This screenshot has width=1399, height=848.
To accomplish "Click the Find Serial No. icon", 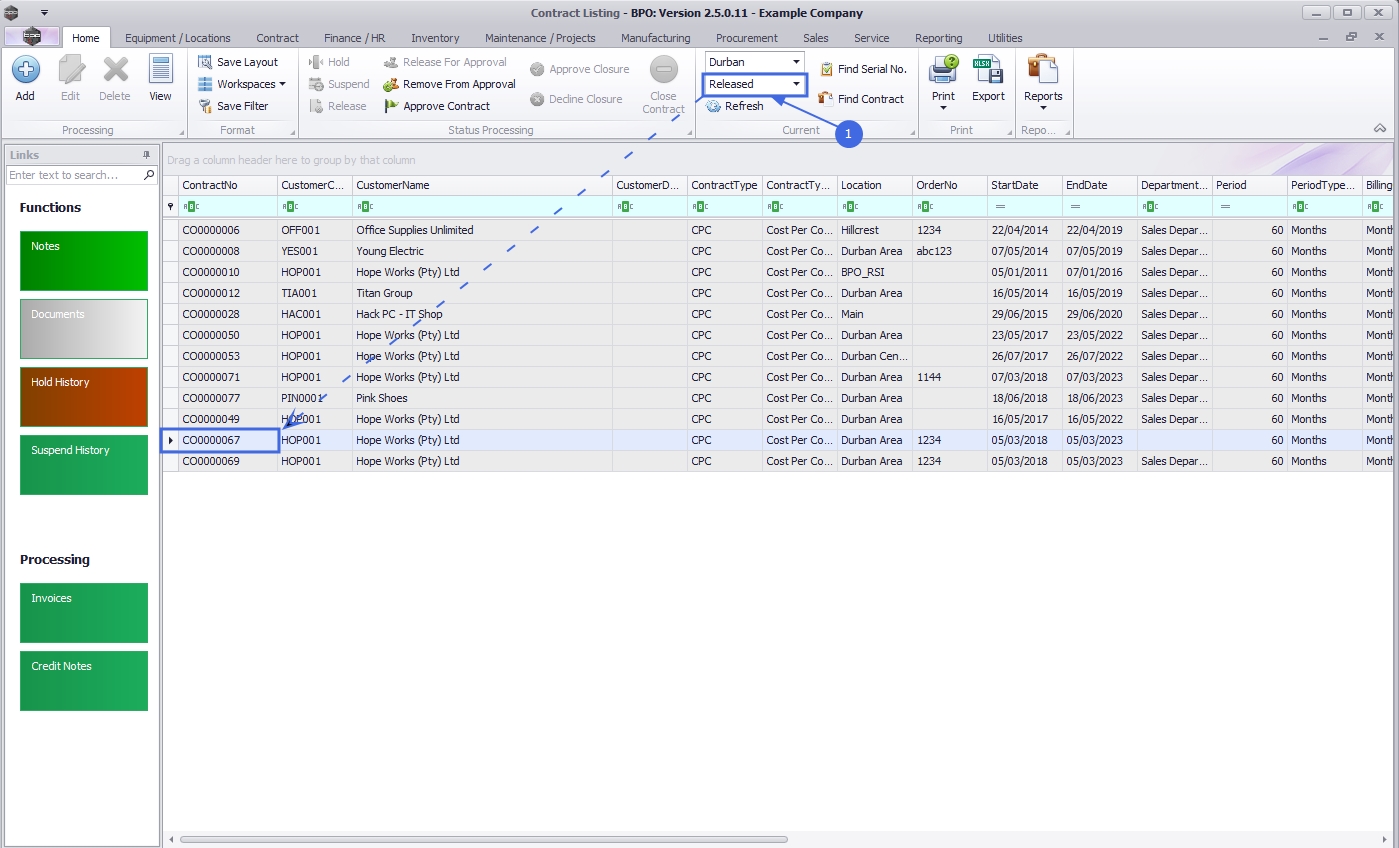I will [x=826, y=69].
